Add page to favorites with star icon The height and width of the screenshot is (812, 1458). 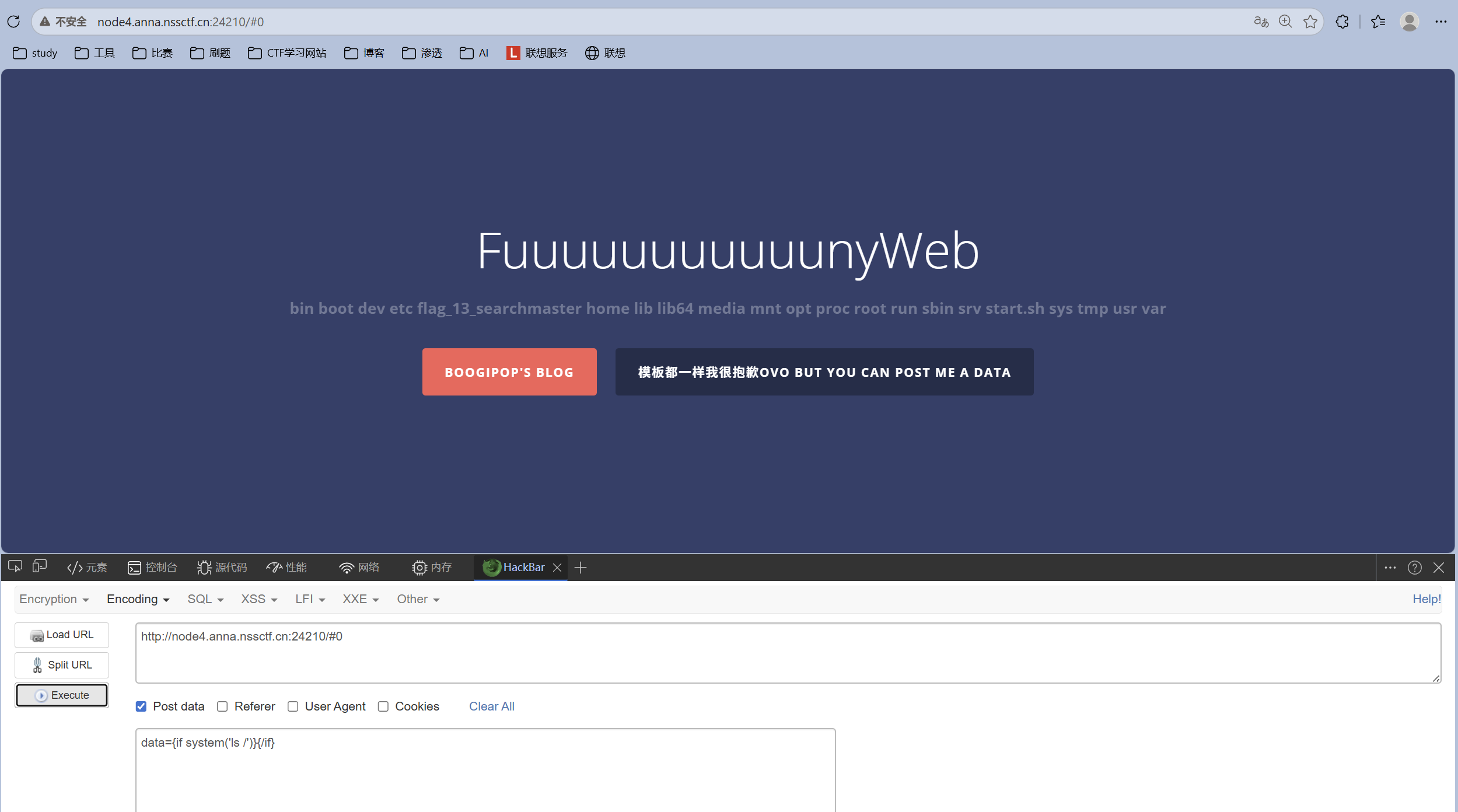pyautogui.click(x=1310, y=22)
